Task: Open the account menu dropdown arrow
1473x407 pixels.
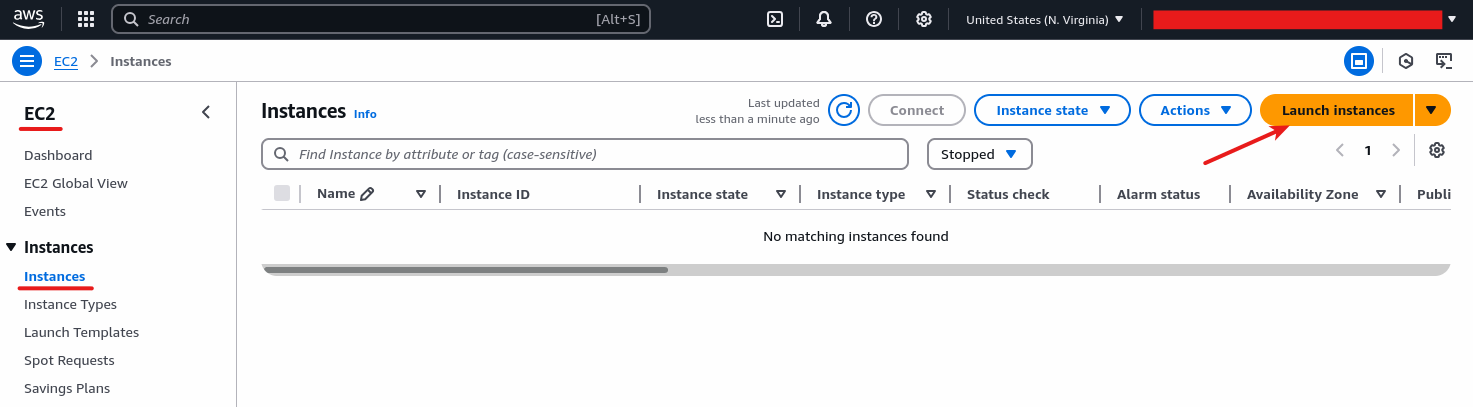Action: coord(1452,19)
